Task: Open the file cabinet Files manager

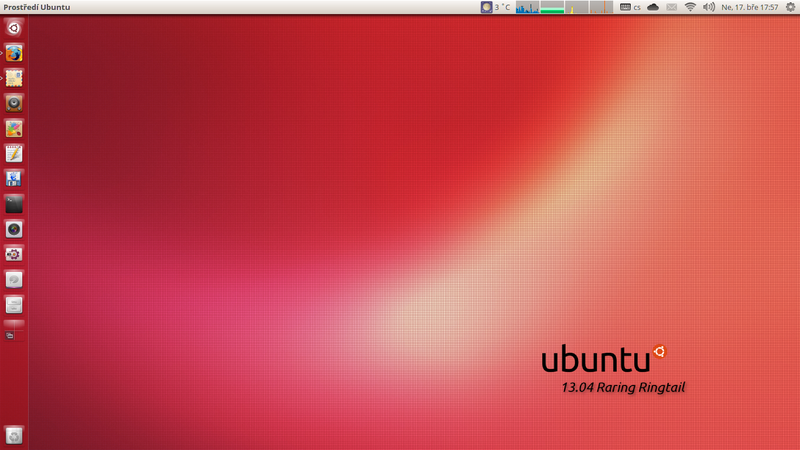Action: (14, 305)
